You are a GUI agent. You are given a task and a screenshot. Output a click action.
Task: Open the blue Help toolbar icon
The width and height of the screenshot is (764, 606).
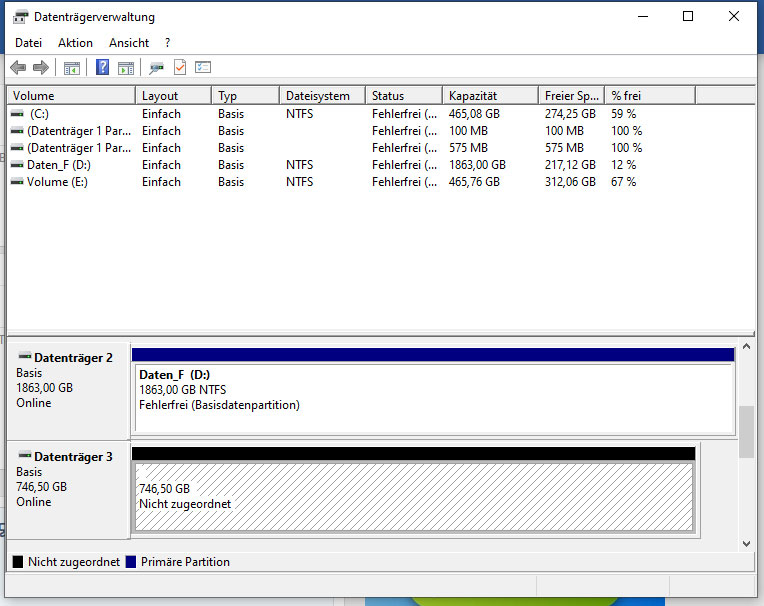click(x=102, y=67)
